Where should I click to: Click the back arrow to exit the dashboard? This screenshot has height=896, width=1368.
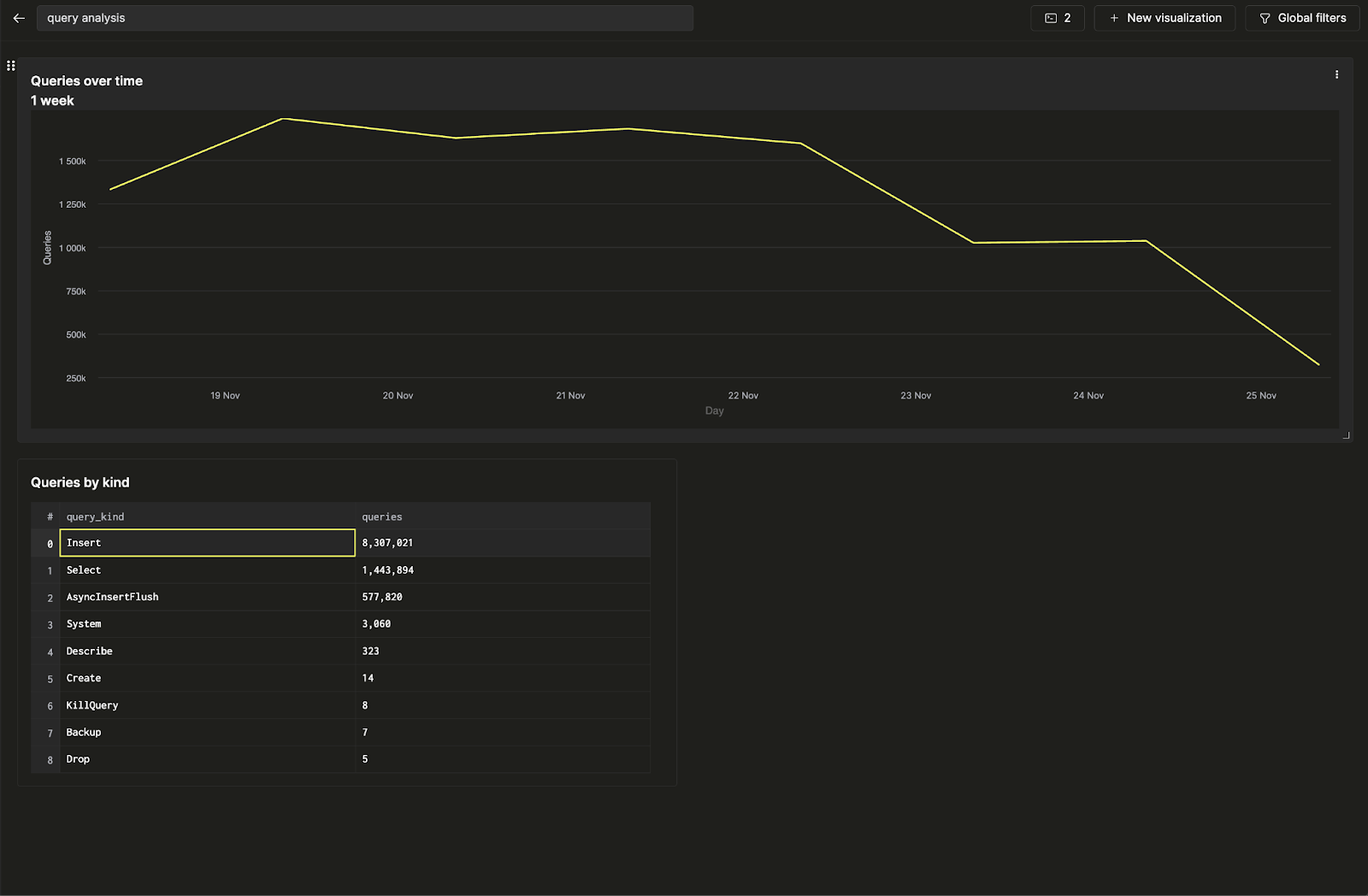19,18
